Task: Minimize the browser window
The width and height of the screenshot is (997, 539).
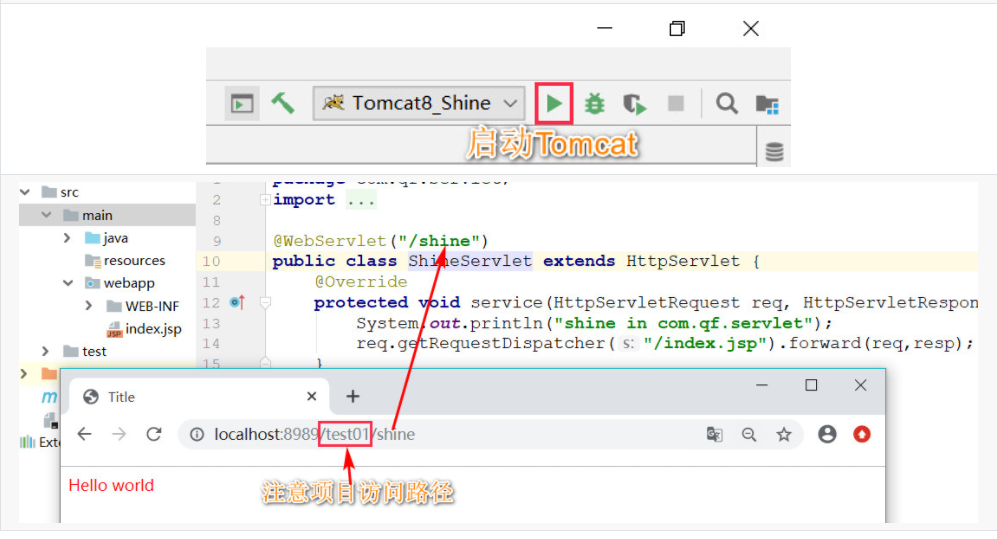Action: pyautogui.click(x=762, y=385)
